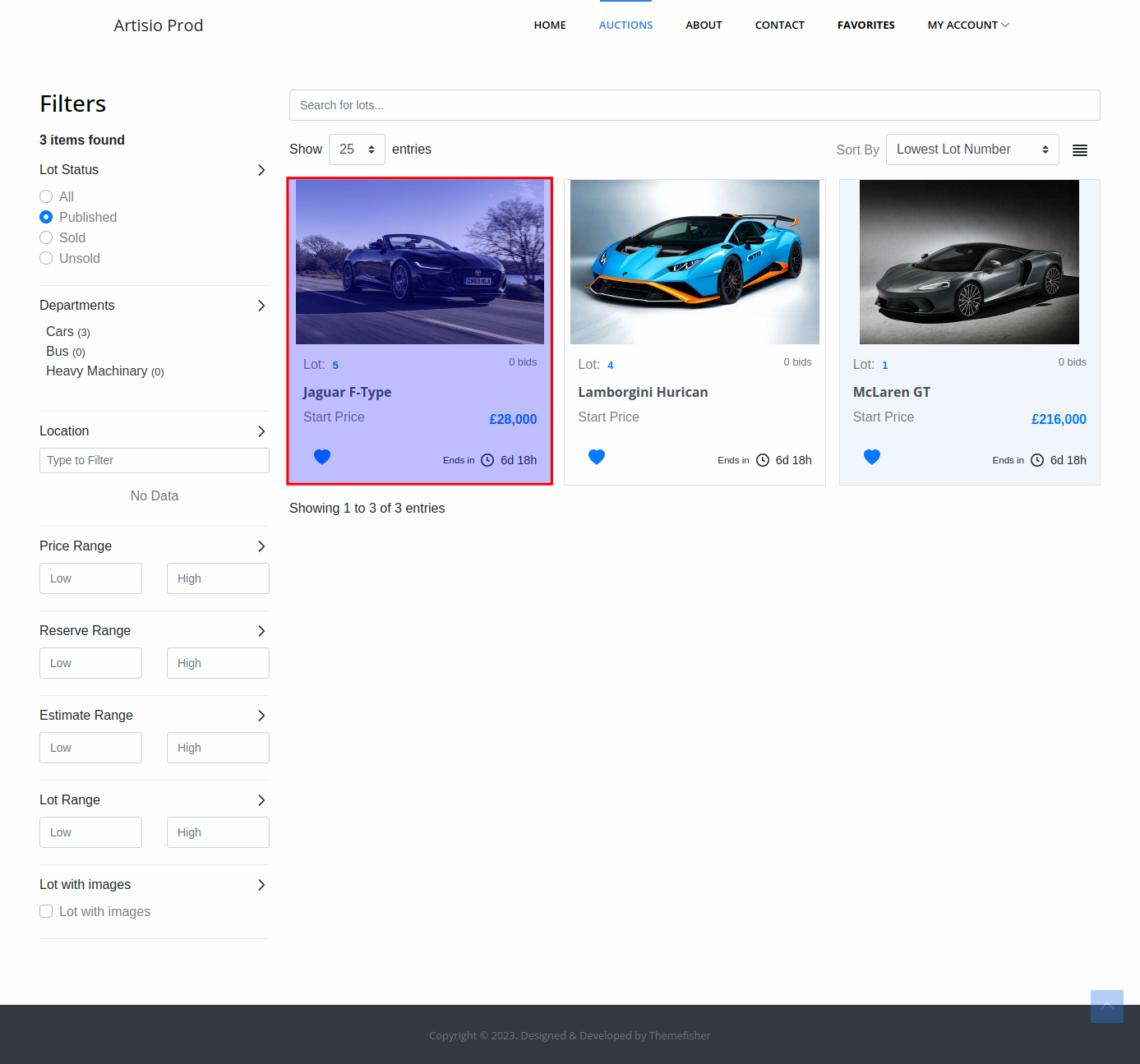
Task: Open the grey McLaren GT photo
Action: (x=969, y=262)
